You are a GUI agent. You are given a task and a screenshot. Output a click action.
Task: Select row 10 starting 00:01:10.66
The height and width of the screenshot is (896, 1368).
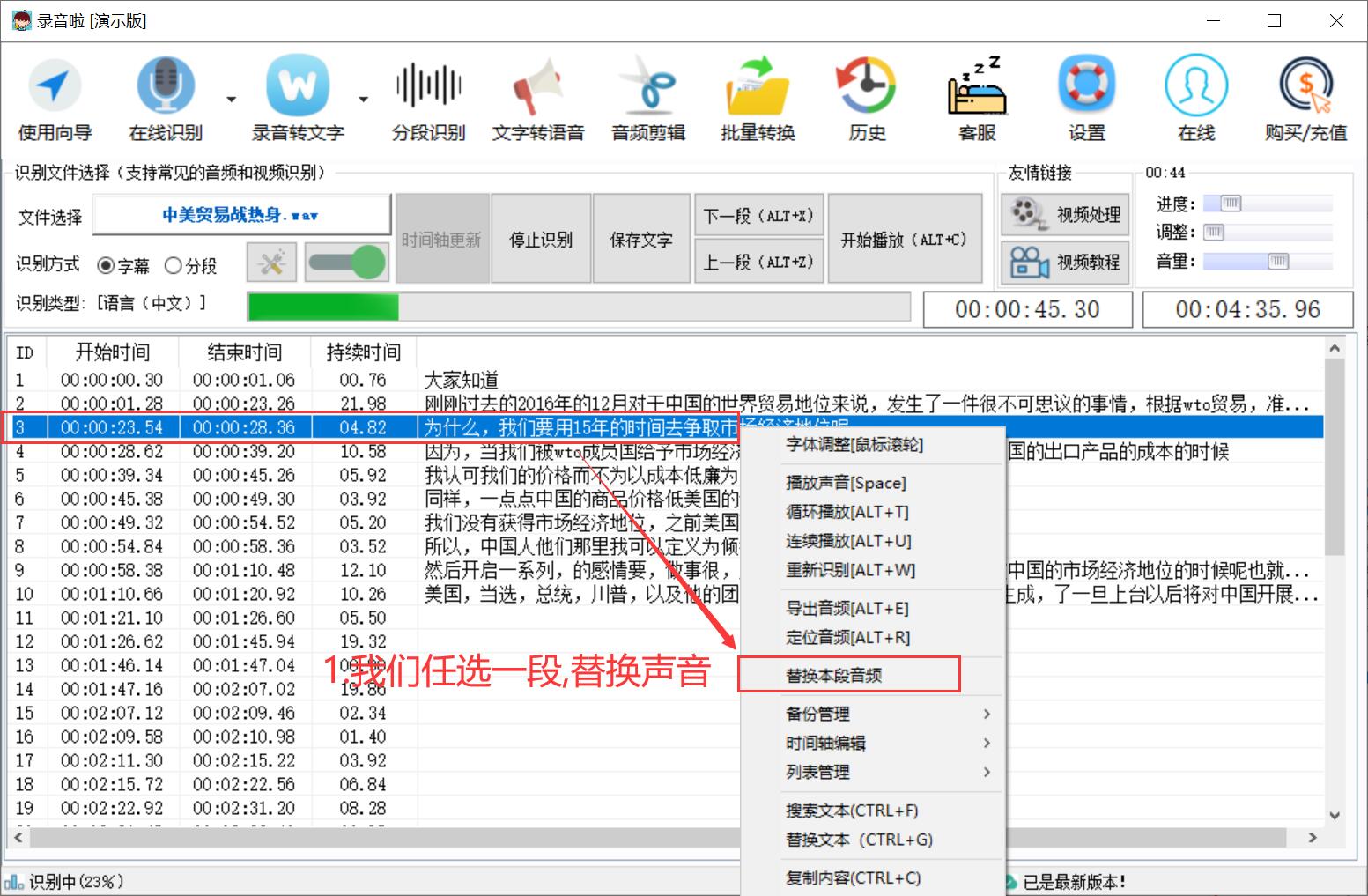coord(666,594)
